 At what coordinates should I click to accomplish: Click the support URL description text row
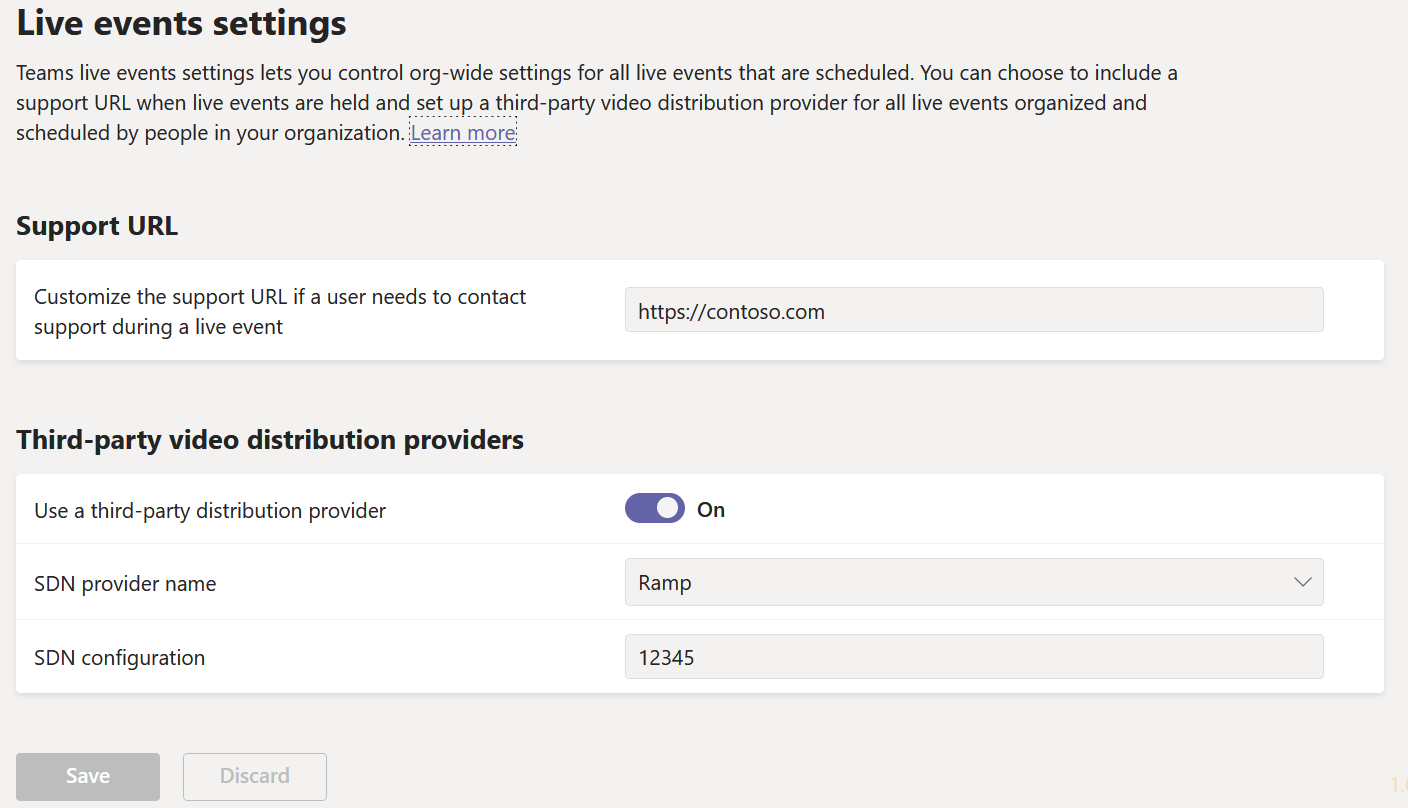click(x=279, y=310)
